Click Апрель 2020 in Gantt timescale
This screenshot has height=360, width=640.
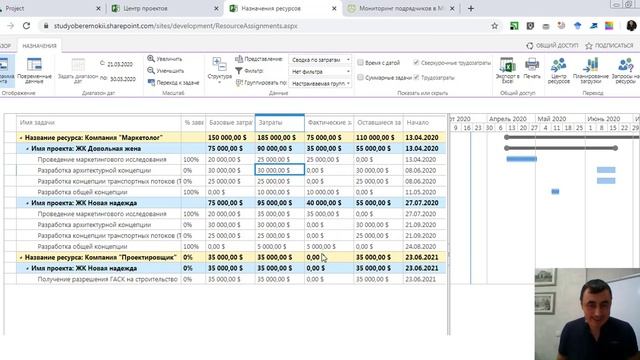pyautogui.click(x=508, y=119)
